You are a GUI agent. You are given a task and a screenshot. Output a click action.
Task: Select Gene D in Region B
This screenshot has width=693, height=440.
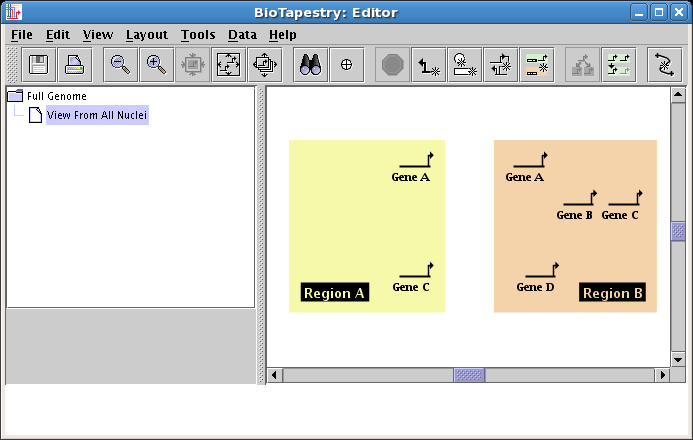pos(536,286)
